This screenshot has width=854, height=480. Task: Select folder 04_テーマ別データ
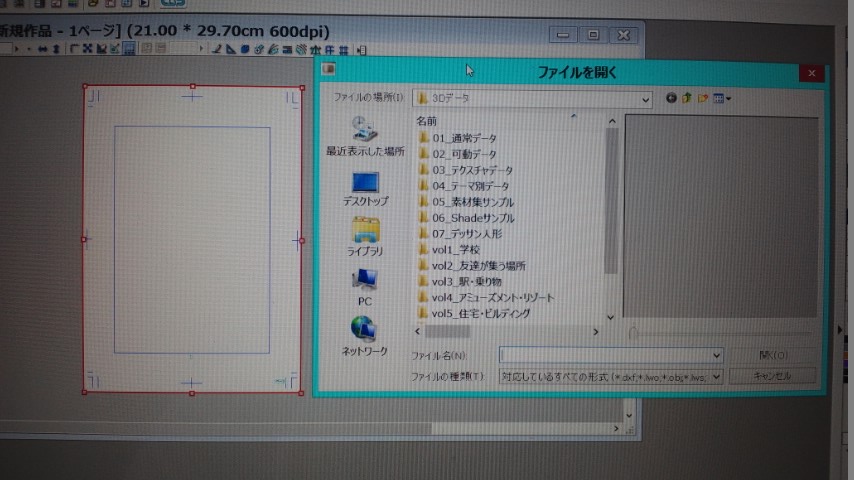click(464, 186)
